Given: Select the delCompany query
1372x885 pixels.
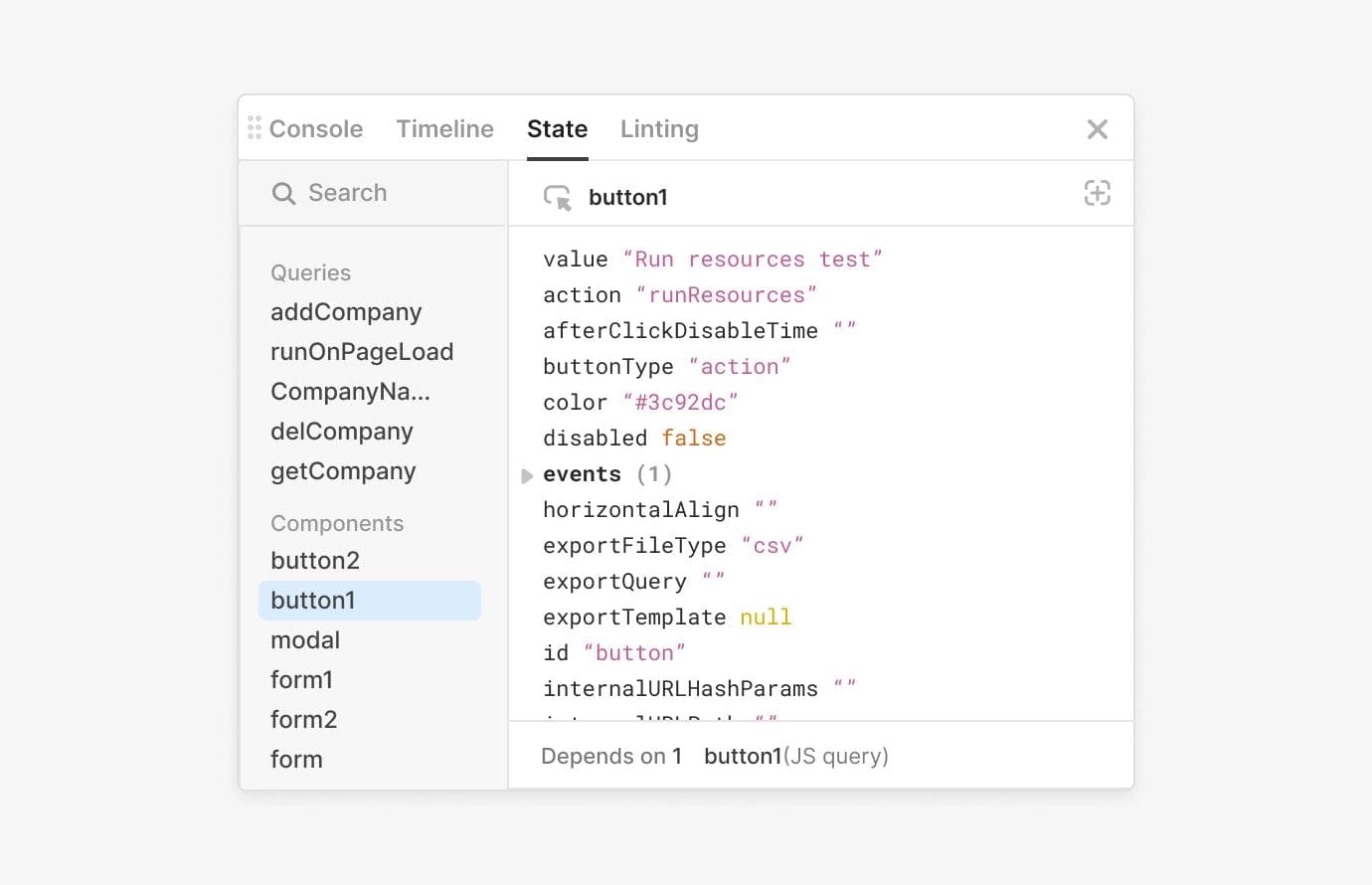Looking at the screenshot, I should pyautogui.click(x=341, y=431).
